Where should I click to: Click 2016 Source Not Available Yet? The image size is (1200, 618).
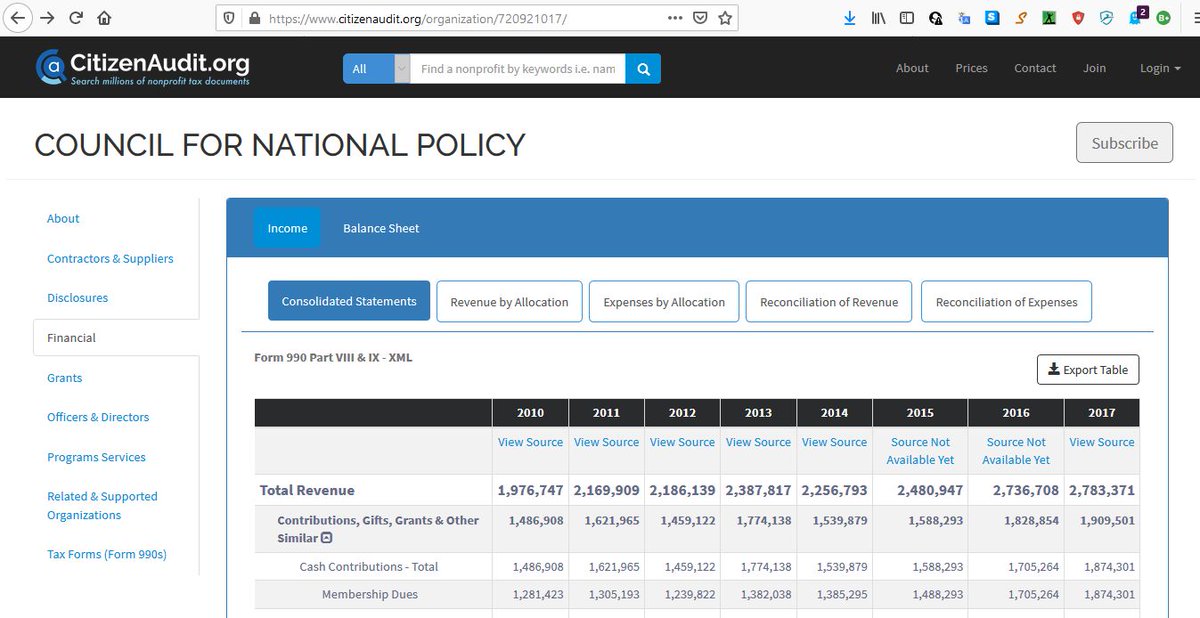tap(1016, 451)
